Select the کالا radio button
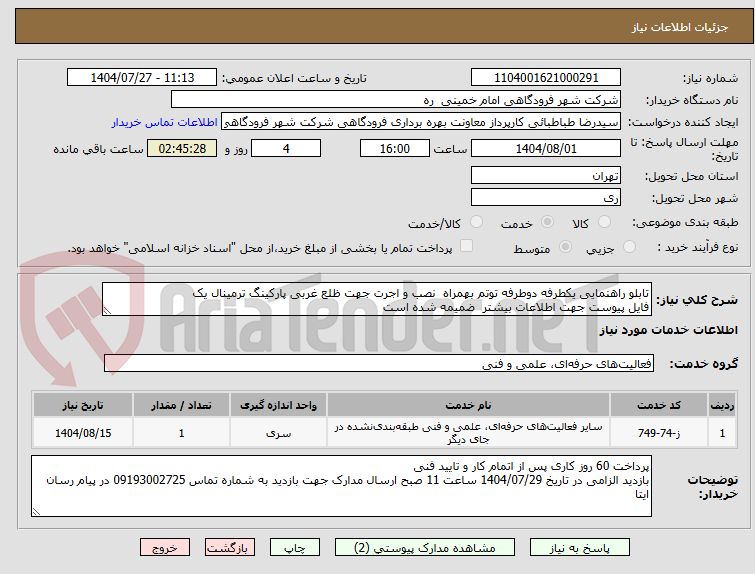 pyautogui.click(x=604, y=222)
